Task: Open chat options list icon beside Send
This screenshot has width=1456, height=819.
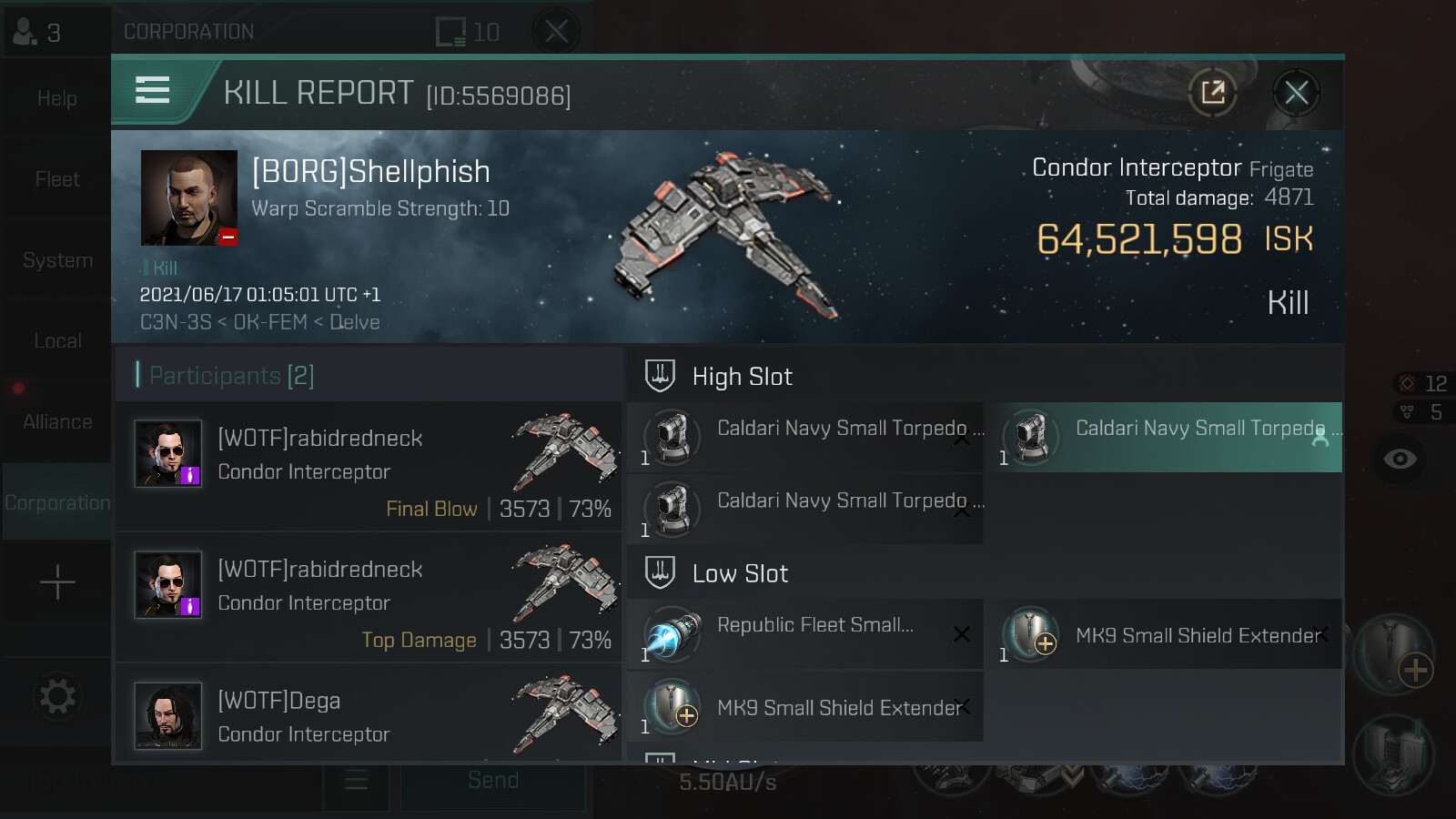Action: [x=357, y=781]
